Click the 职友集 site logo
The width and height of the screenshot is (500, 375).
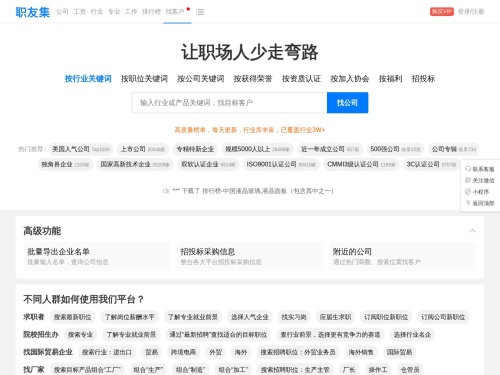(33, 12)
